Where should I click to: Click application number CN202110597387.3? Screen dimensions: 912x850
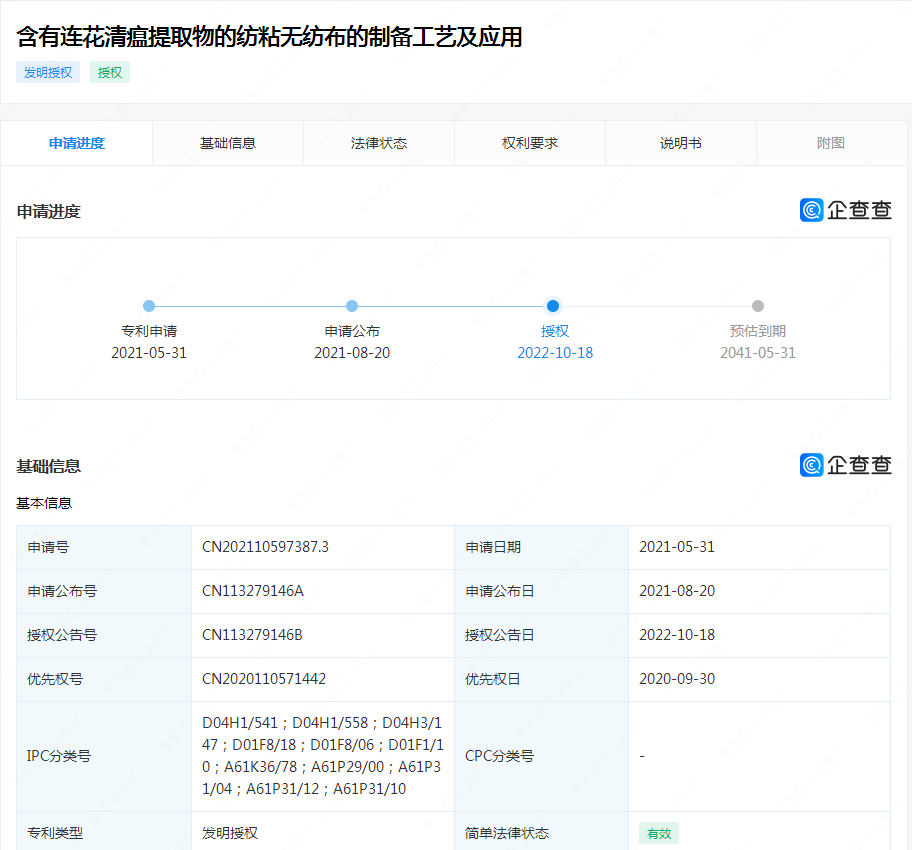265,547
